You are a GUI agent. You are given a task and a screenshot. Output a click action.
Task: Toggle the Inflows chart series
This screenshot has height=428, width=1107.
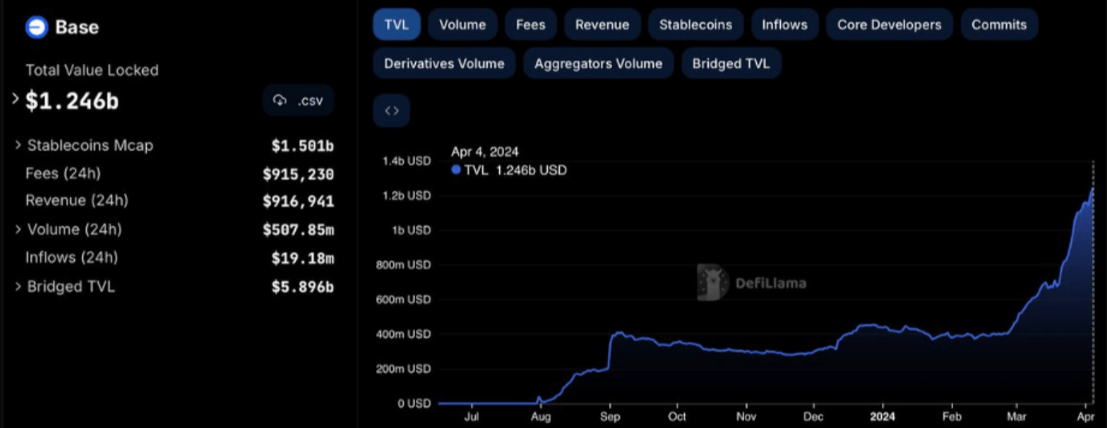point(784,25)
